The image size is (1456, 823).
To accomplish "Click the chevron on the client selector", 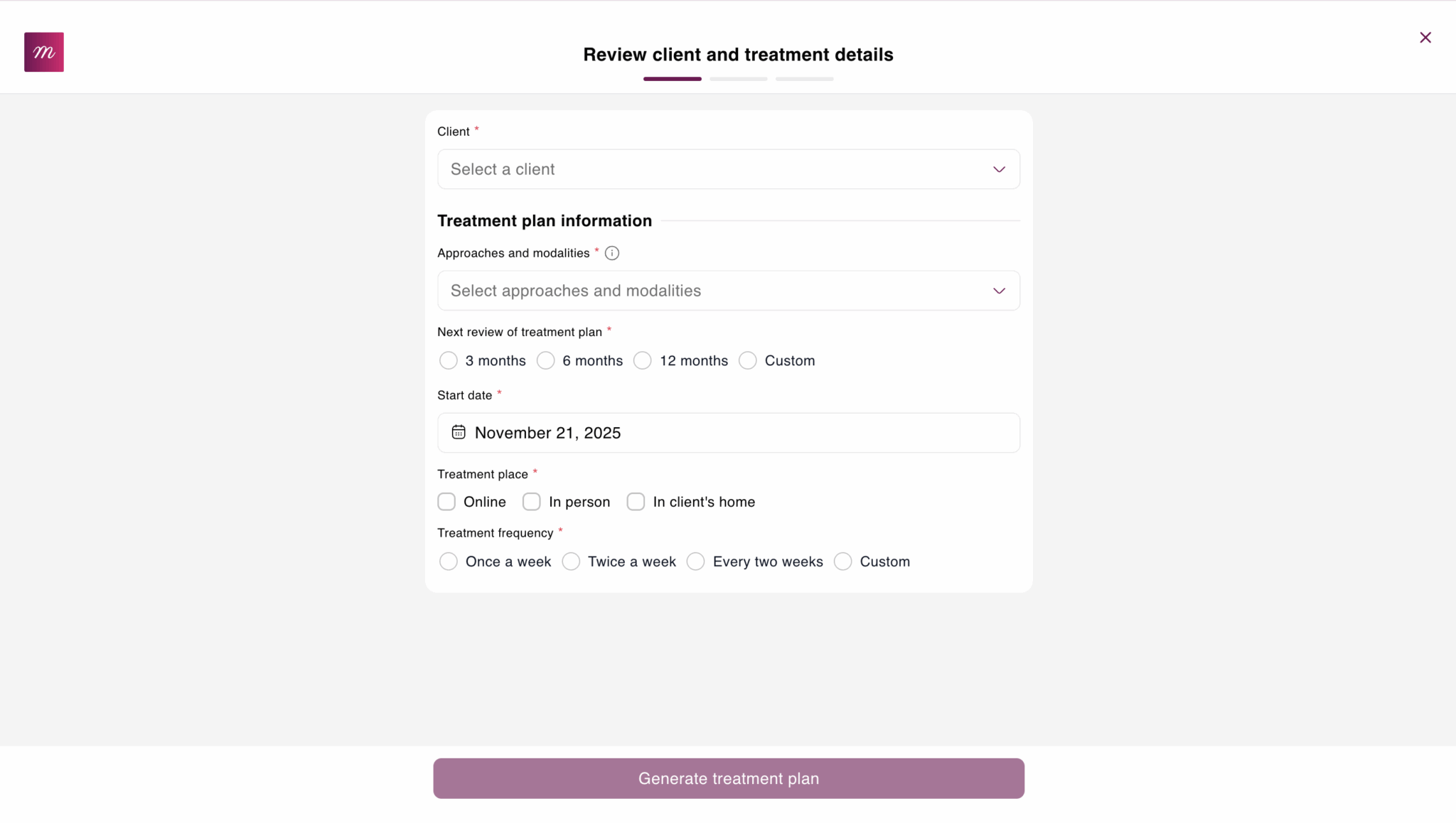I will pos(998,169).
